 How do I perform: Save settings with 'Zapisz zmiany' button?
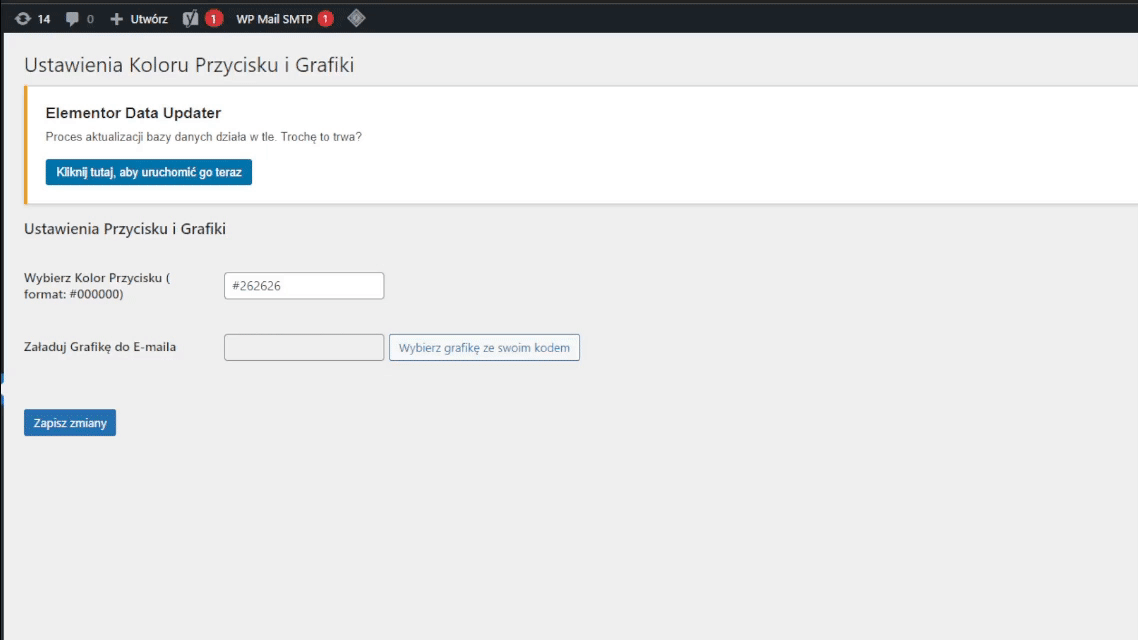click(70, 423)
